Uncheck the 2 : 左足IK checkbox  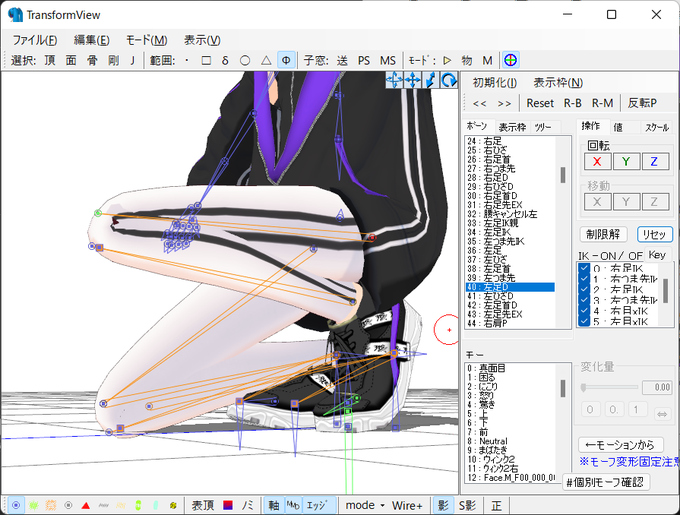(584, 289)
